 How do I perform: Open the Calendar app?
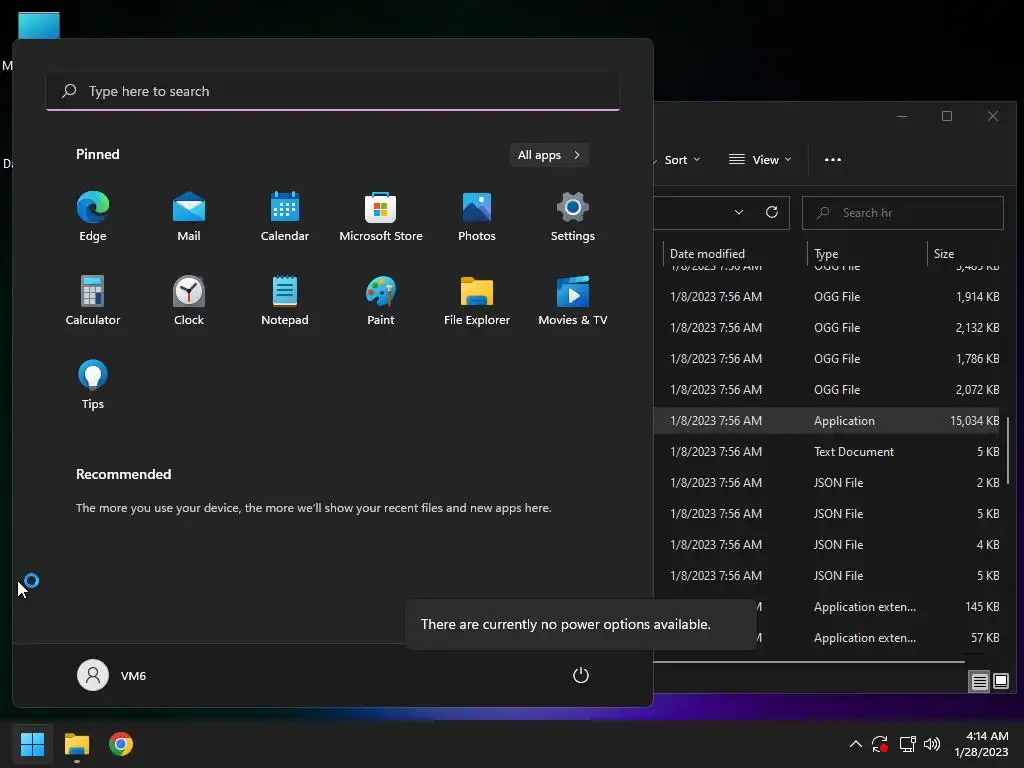285,217
